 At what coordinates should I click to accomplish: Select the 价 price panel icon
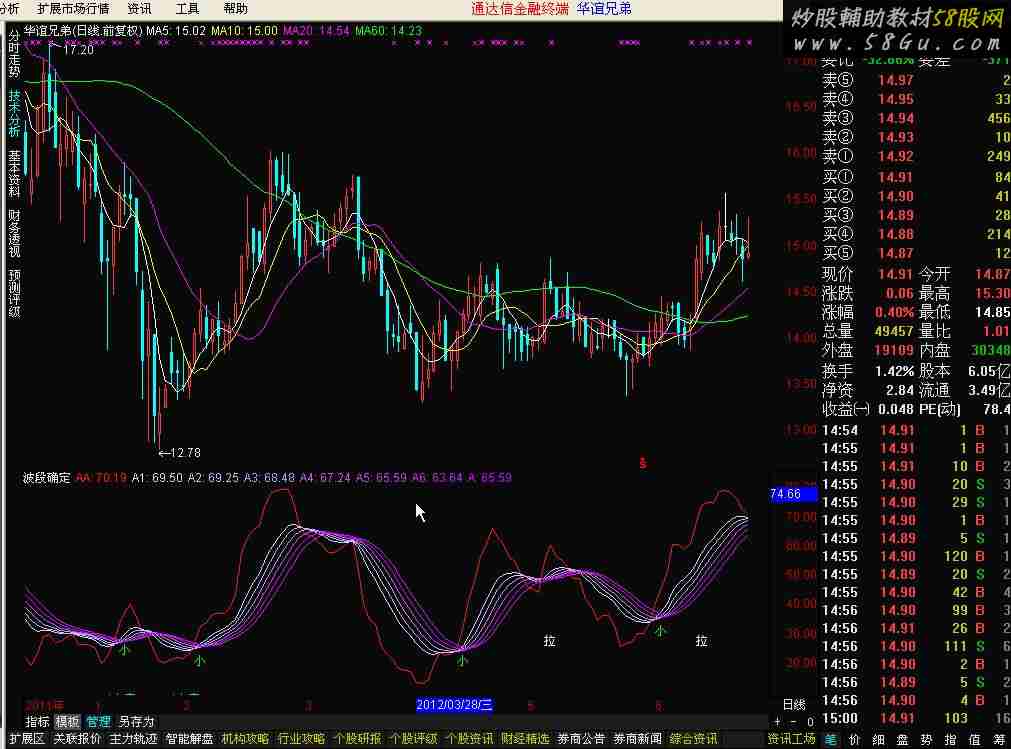pyautogui.click(x=856, y=740)
